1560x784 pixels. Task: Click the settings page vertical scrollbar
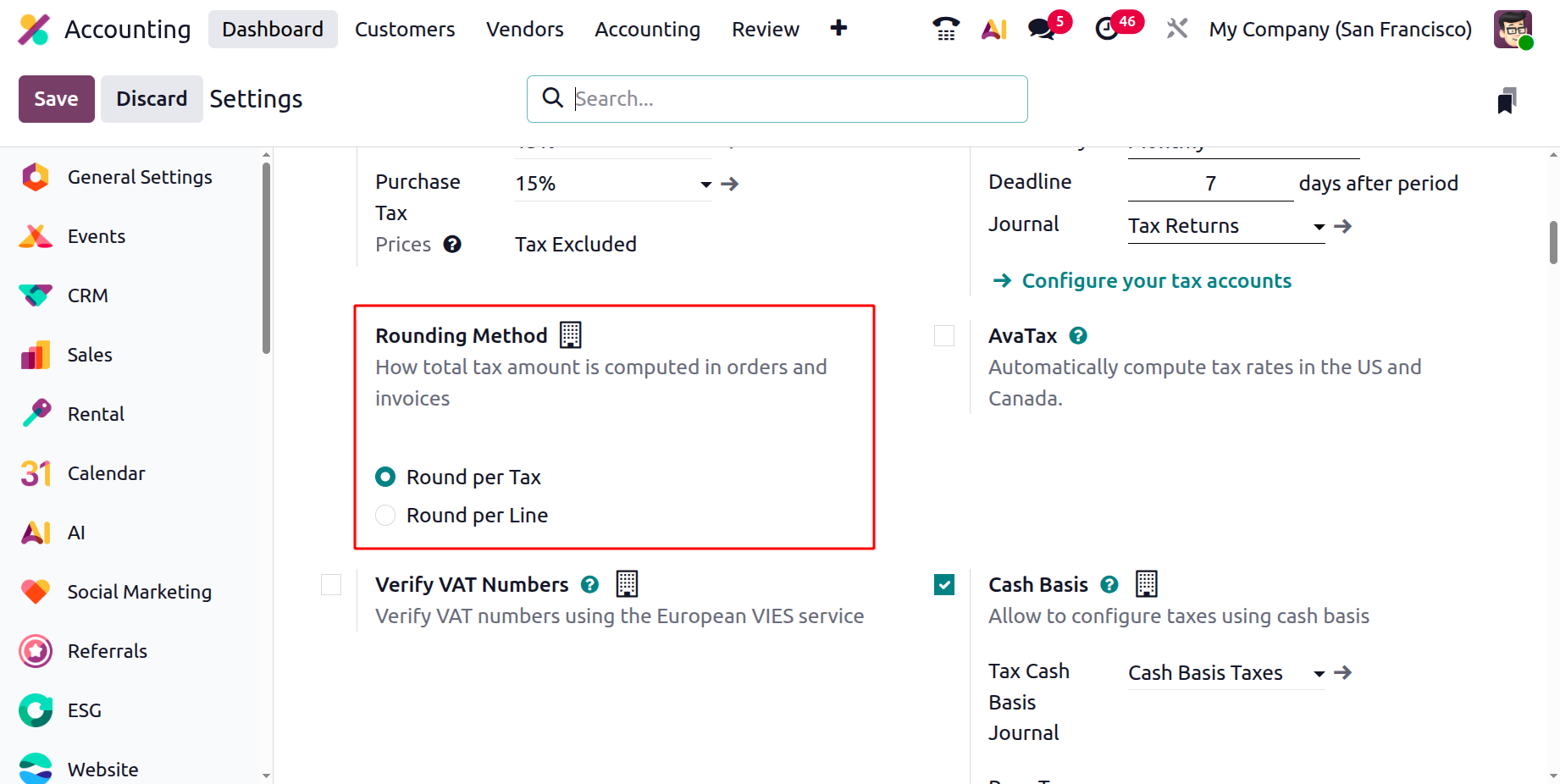point(1553,242)
